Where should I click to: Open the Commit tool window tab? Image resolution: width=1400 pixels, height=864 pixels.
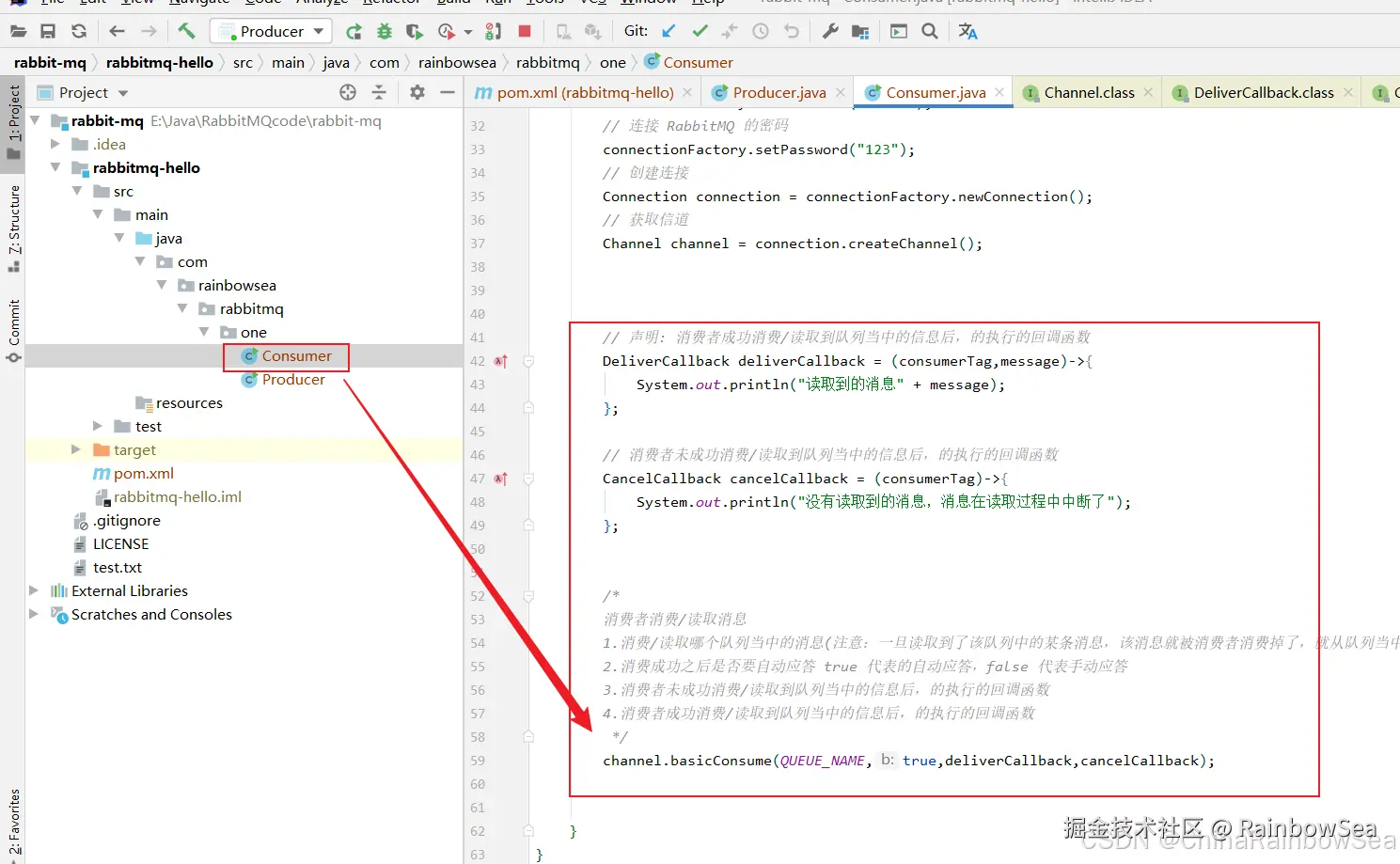click(13, 330)
